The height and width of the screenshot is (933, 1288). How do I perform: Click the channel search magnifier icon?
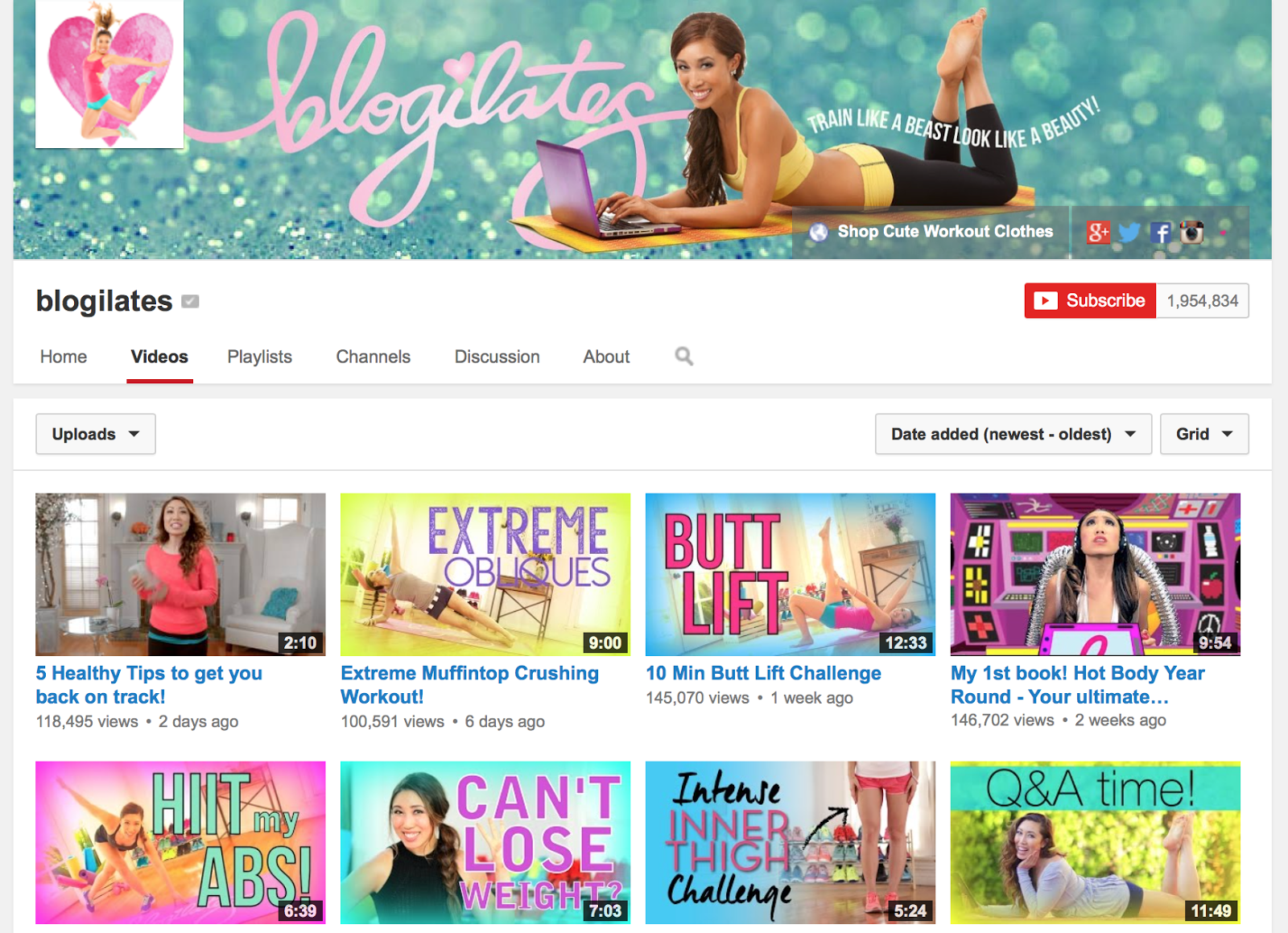684,356
